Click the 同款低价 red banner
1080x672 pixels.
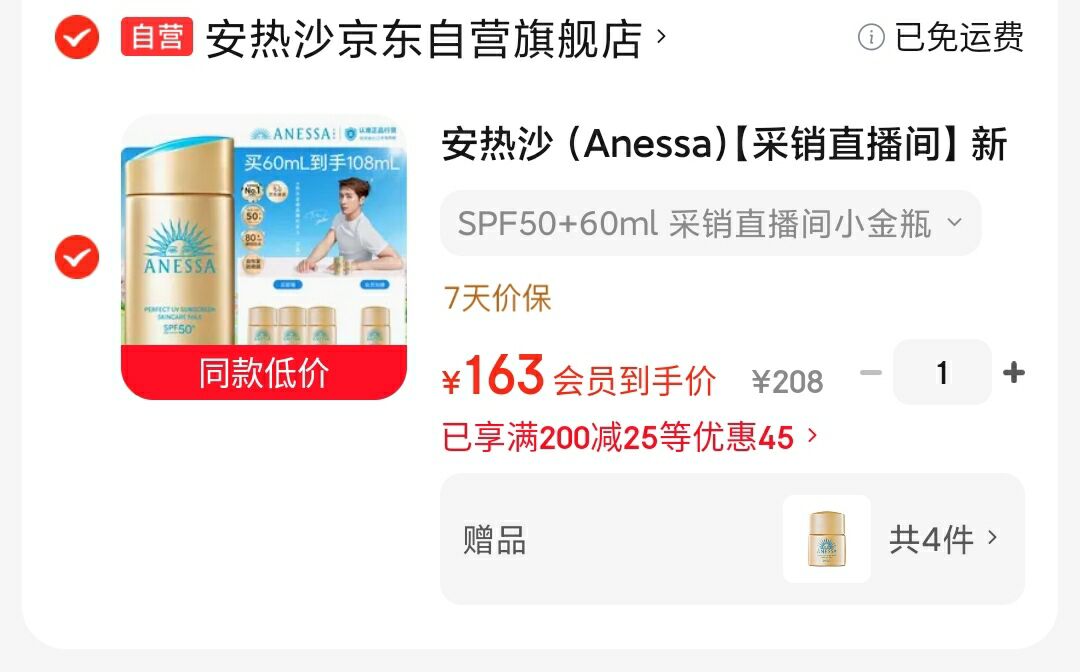[x=264, y=372]
